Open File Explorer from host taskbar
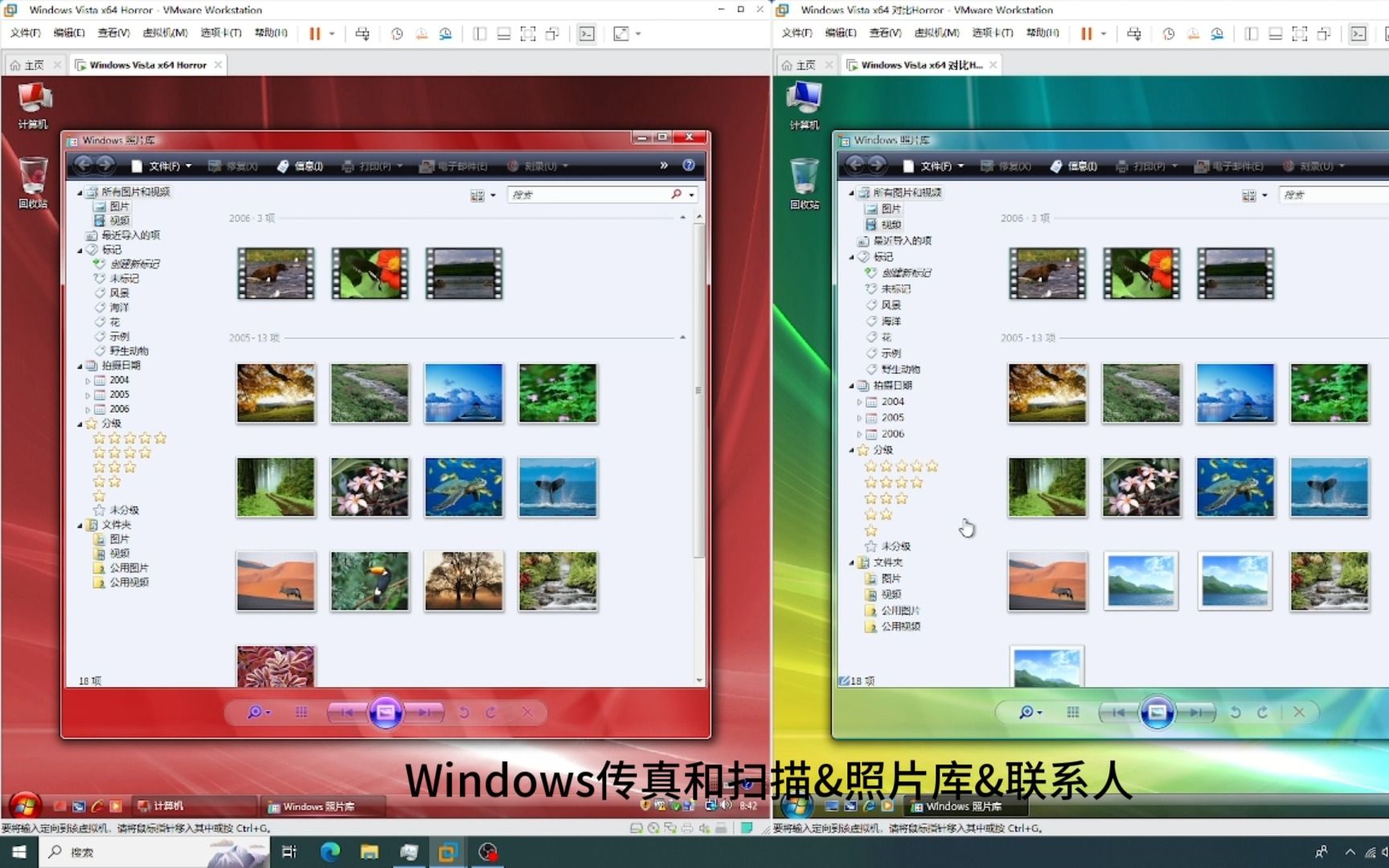Image resolution: width=1389 pixels, height=868 pixels. pyautogui.click(x=369, y=852)
